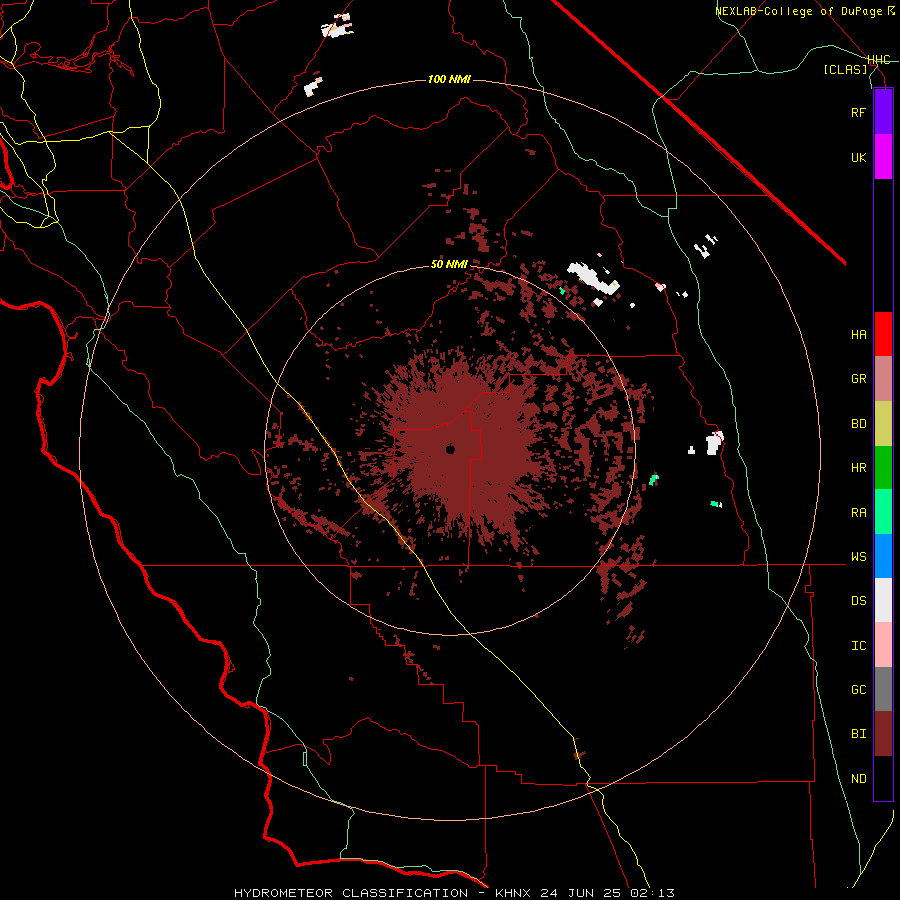900x900 pixels.
Task: Click the black radar site dot at center
Action: [x=450, y=449]
